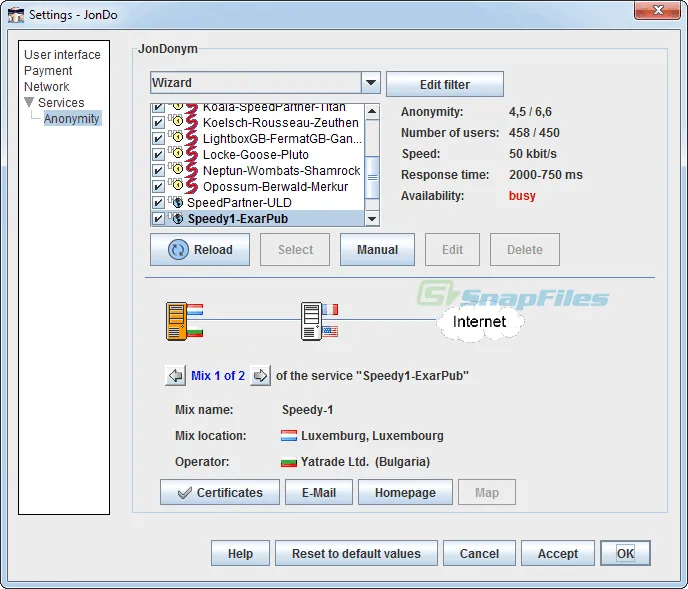The width and height of the screenshot is (688, 589).
Task: Open Network settings section
Action: point(47,86)
